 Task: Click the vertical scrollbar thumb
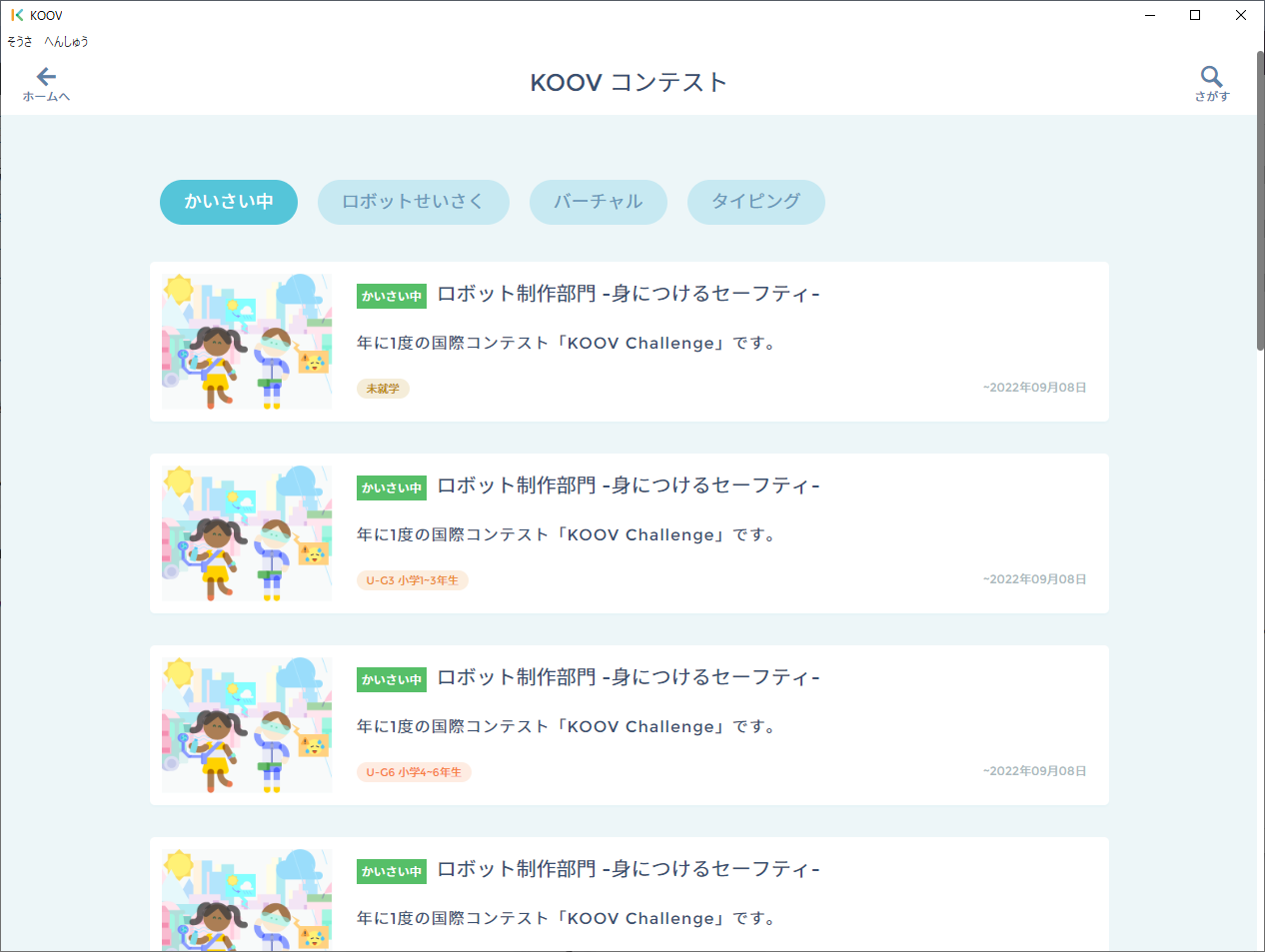1260,201
